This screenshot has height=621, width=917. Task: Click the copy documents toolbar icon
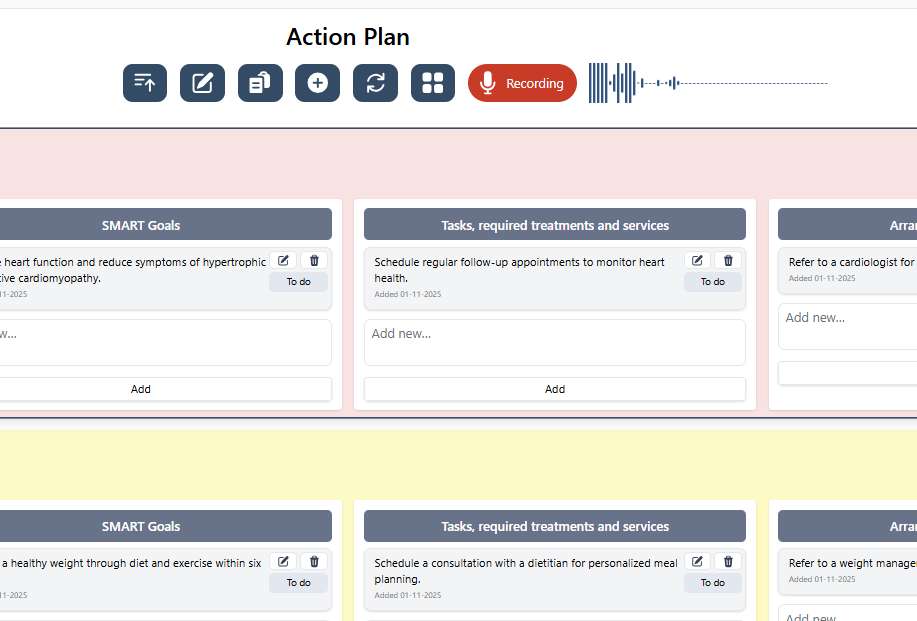[260, 83]
